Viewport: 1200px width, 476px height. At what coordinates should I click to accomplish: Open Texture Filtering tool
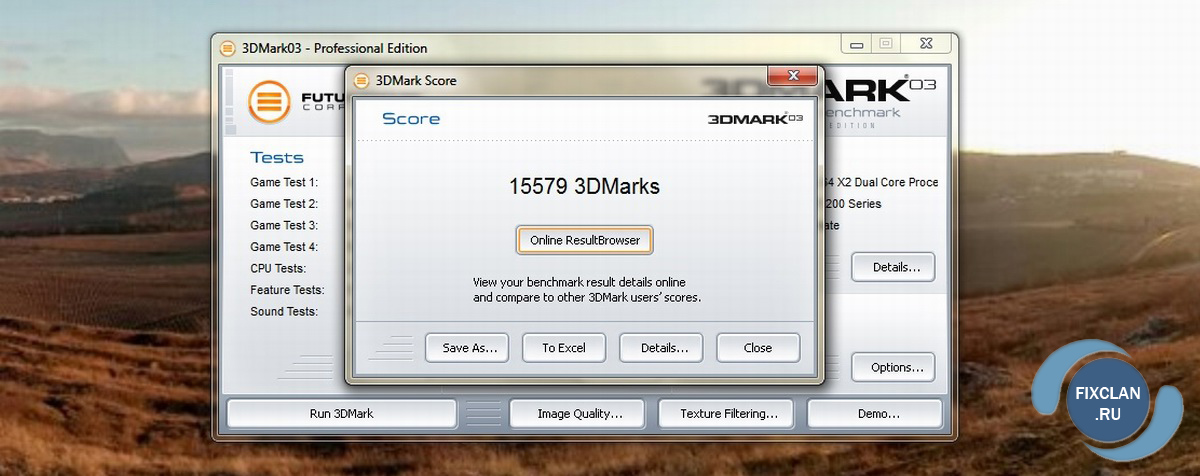[x=728, y=413]
